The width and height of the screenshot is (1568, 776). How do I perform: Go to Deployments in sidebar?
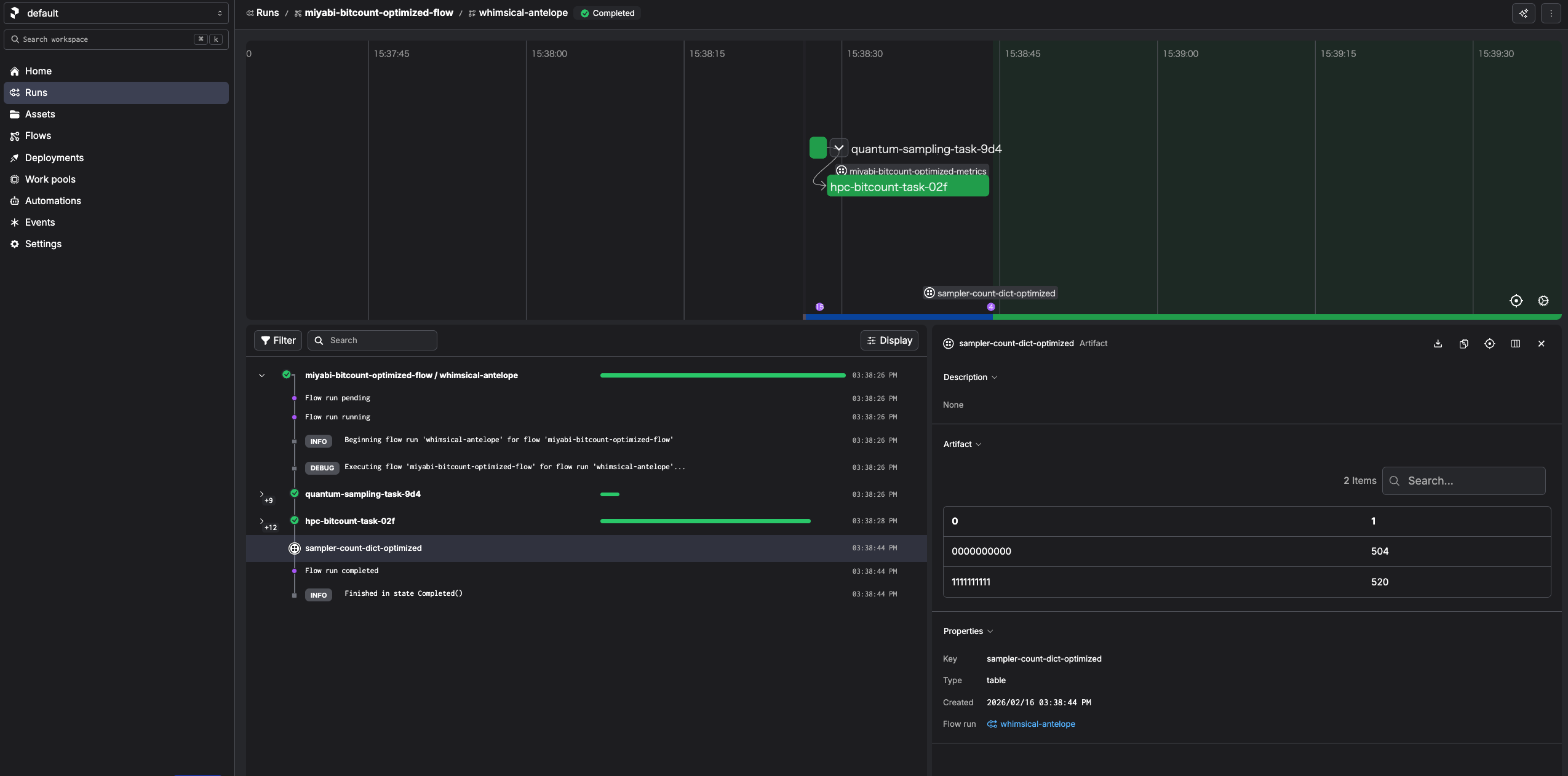click(54, 157)
